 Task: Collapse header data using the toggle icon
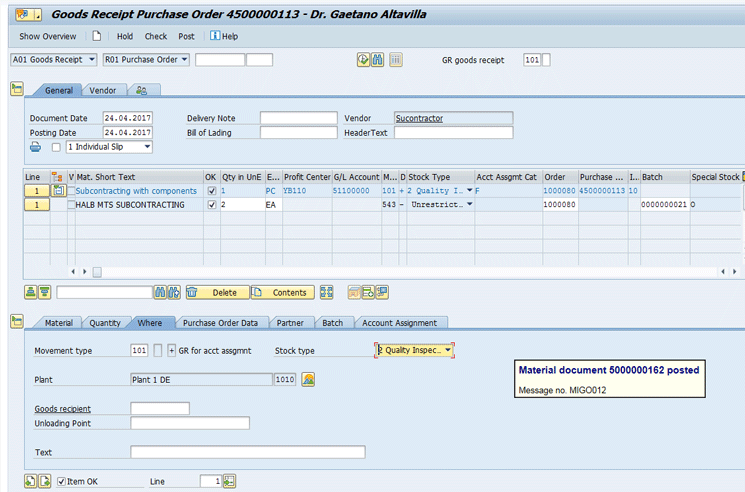[17, 90]
